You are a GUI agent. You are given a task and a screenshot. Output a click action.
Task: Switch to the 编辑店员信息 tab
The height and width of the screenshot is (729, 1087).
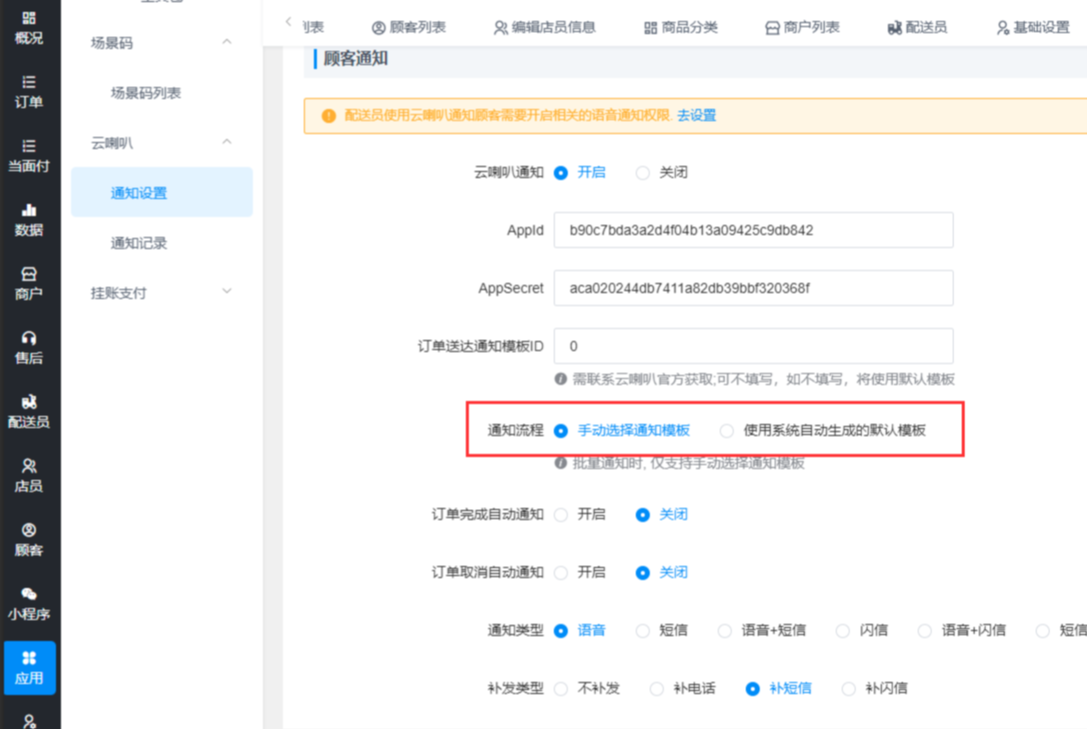[545, 27]
